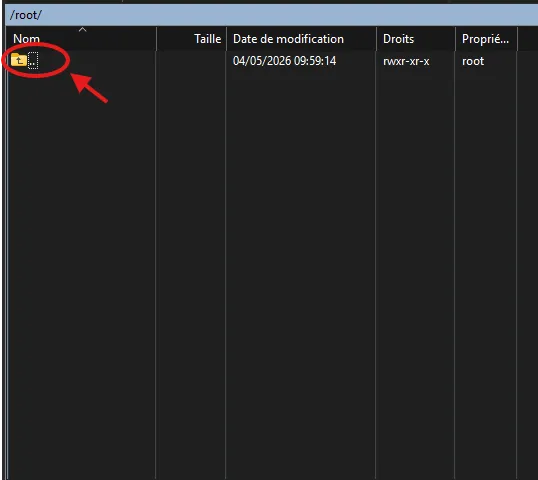This screenshot has height=480, width=538.
Task: Click the root owner cell
Action: click(473, 61)
